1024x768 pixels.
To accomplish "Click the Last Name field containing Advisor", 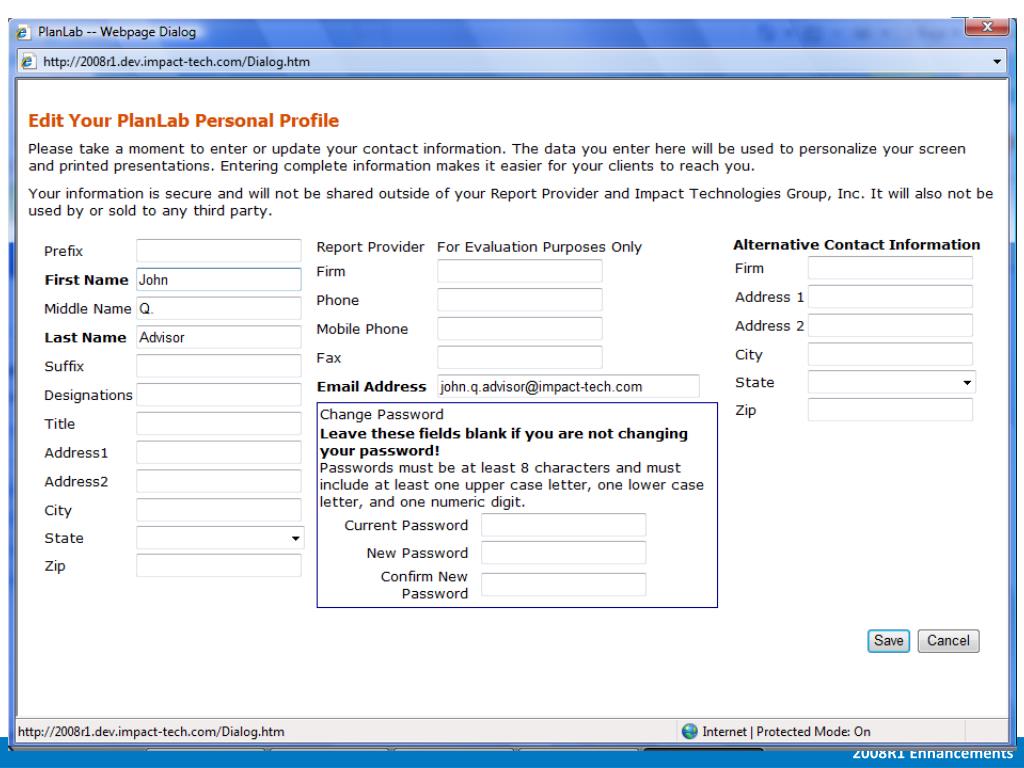I will click(219, 337).
